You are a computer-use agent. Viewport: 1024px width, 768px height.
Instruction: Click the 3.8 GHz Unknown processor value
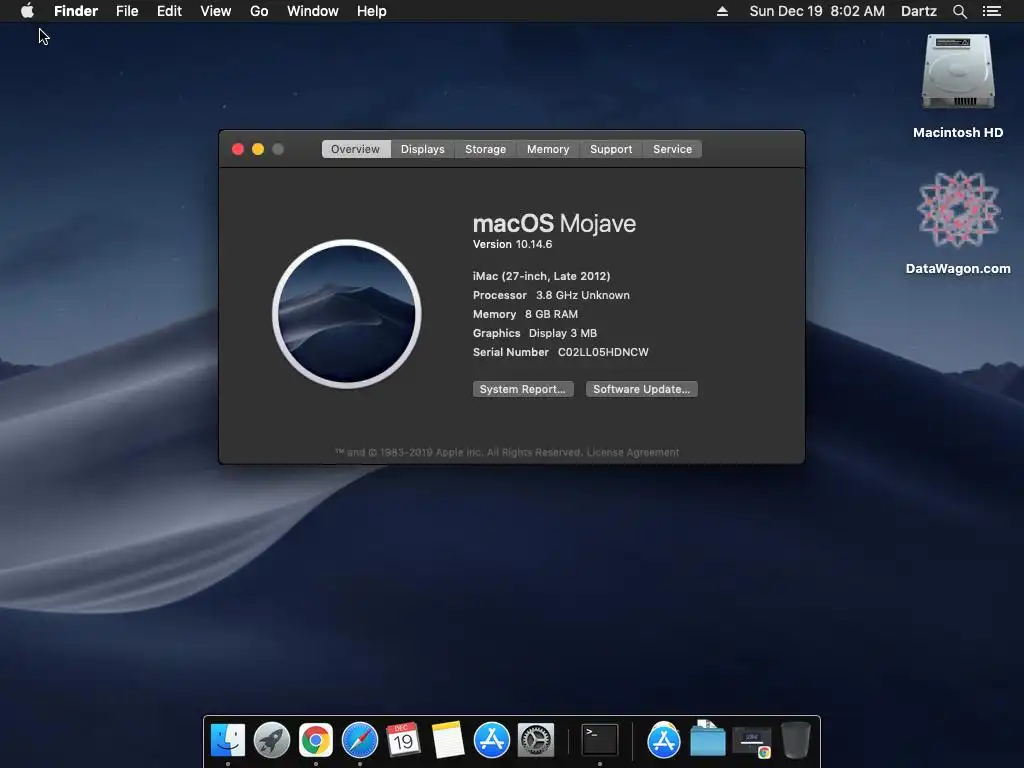point(583,295)
